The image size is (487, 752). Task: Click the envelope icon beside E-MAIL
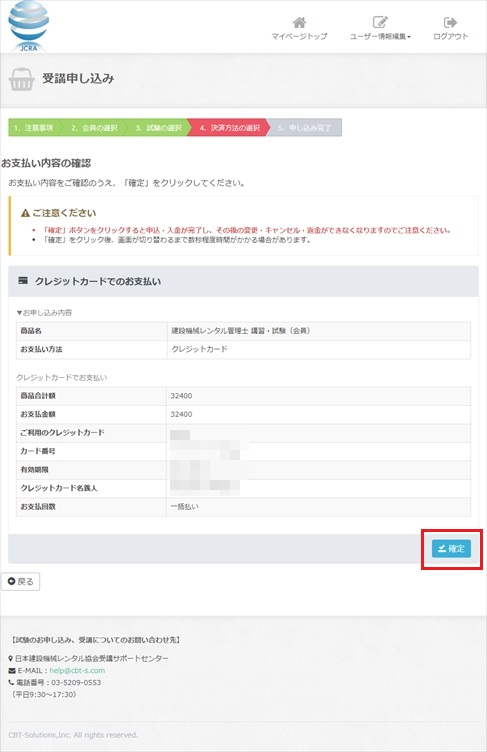(x=12, y=670)
